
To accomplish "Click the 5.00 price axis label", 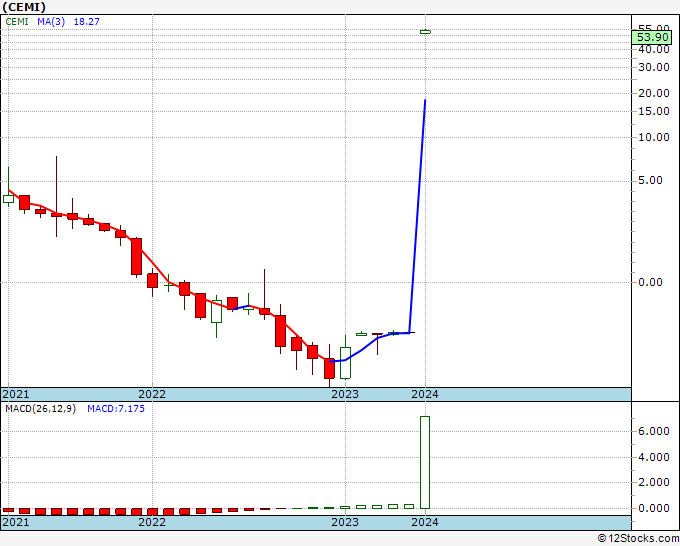I will click(x=651, y=180).
